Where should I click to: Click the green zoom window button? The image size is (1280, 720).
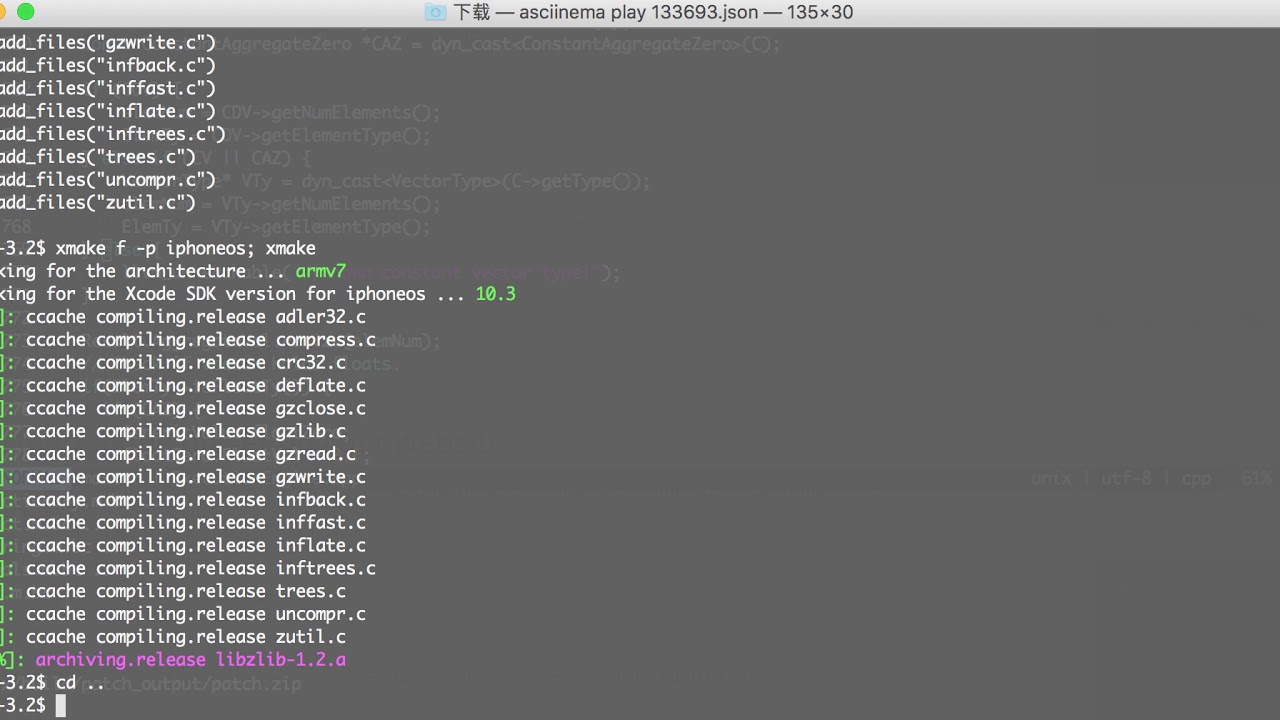26,12
